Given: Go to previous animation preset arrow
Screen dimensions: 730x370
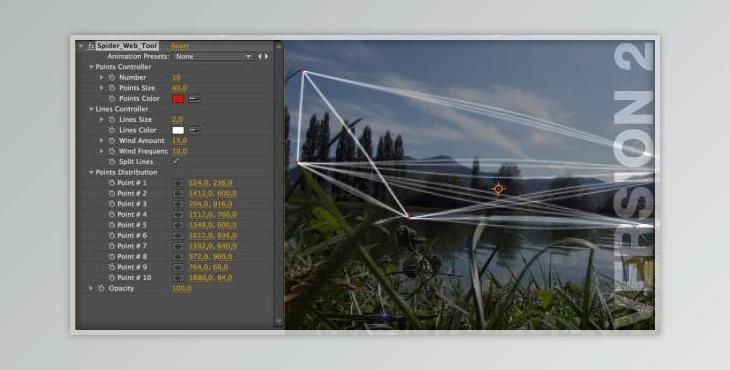Looking at the screenshot, I should click(260, 56).
